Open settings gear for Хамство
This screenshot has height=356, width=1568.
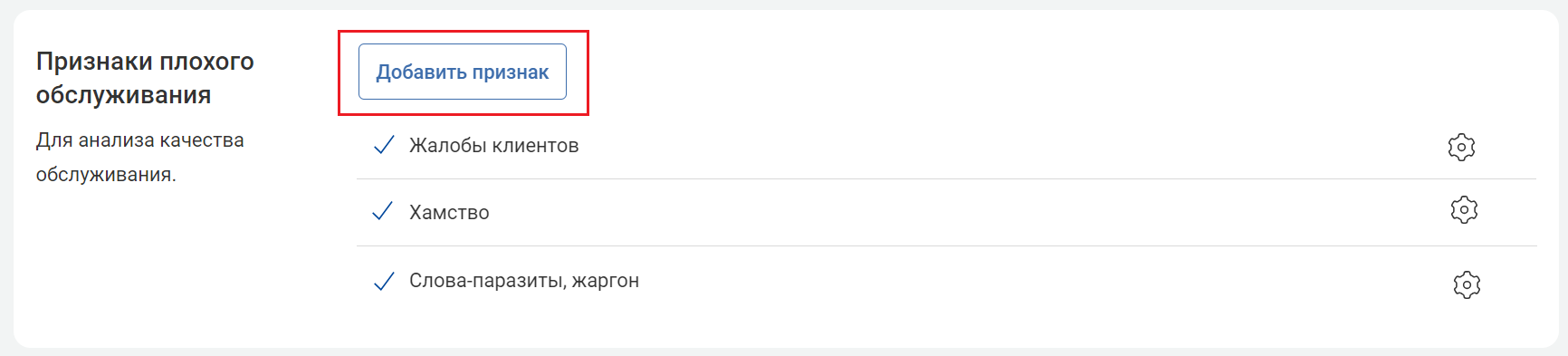pyautogui.click(x=1464, y=210)
